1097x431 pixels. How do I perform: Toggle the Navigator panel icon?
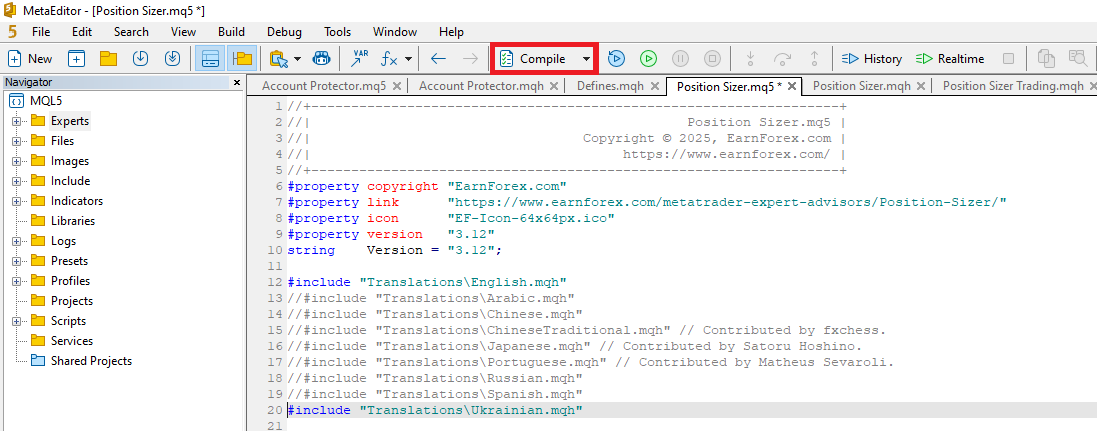click(x=242, y=59)
